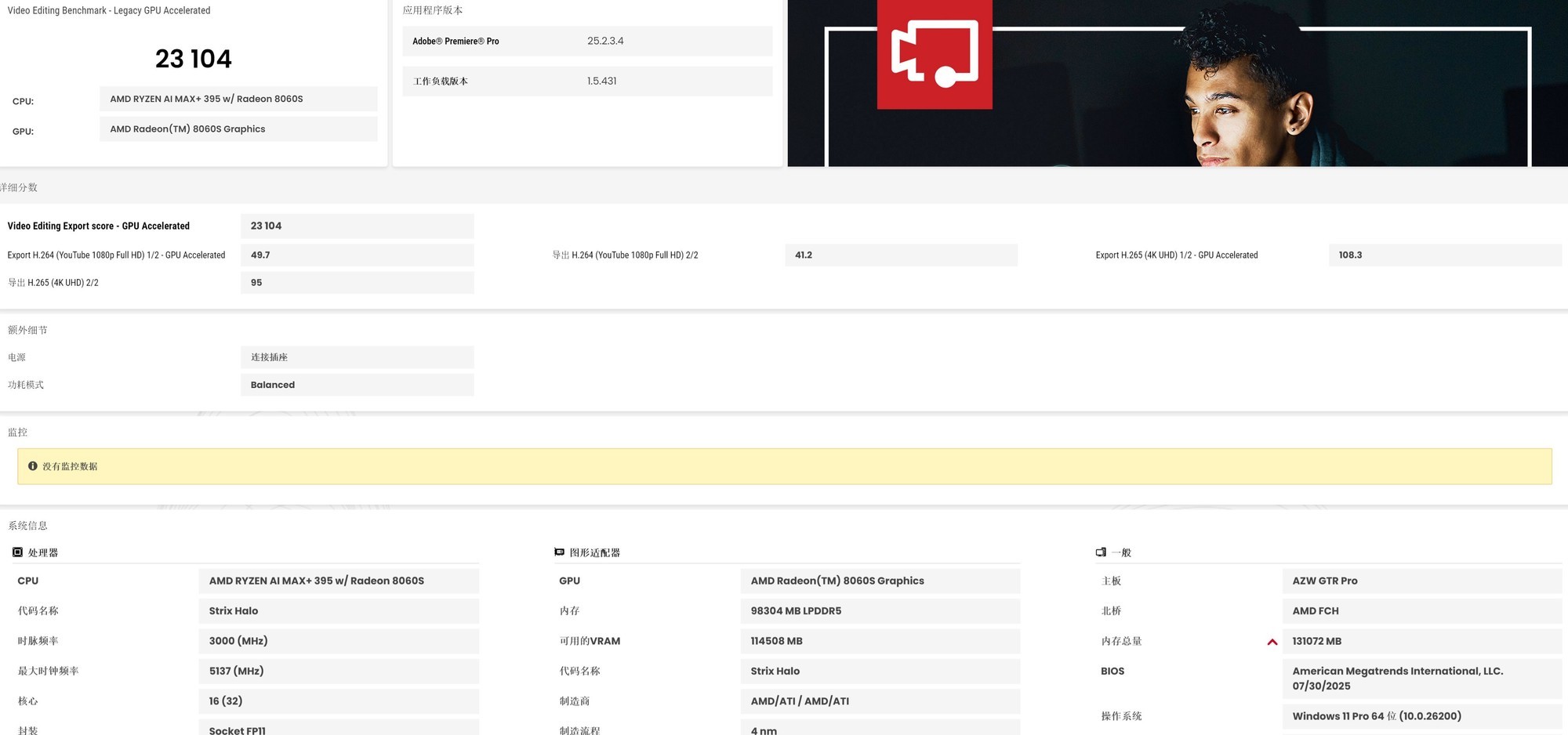This screenshot has height=735, width=1568.
Task: Click the info icon in the yellow banner
Action: coord(33,466)
